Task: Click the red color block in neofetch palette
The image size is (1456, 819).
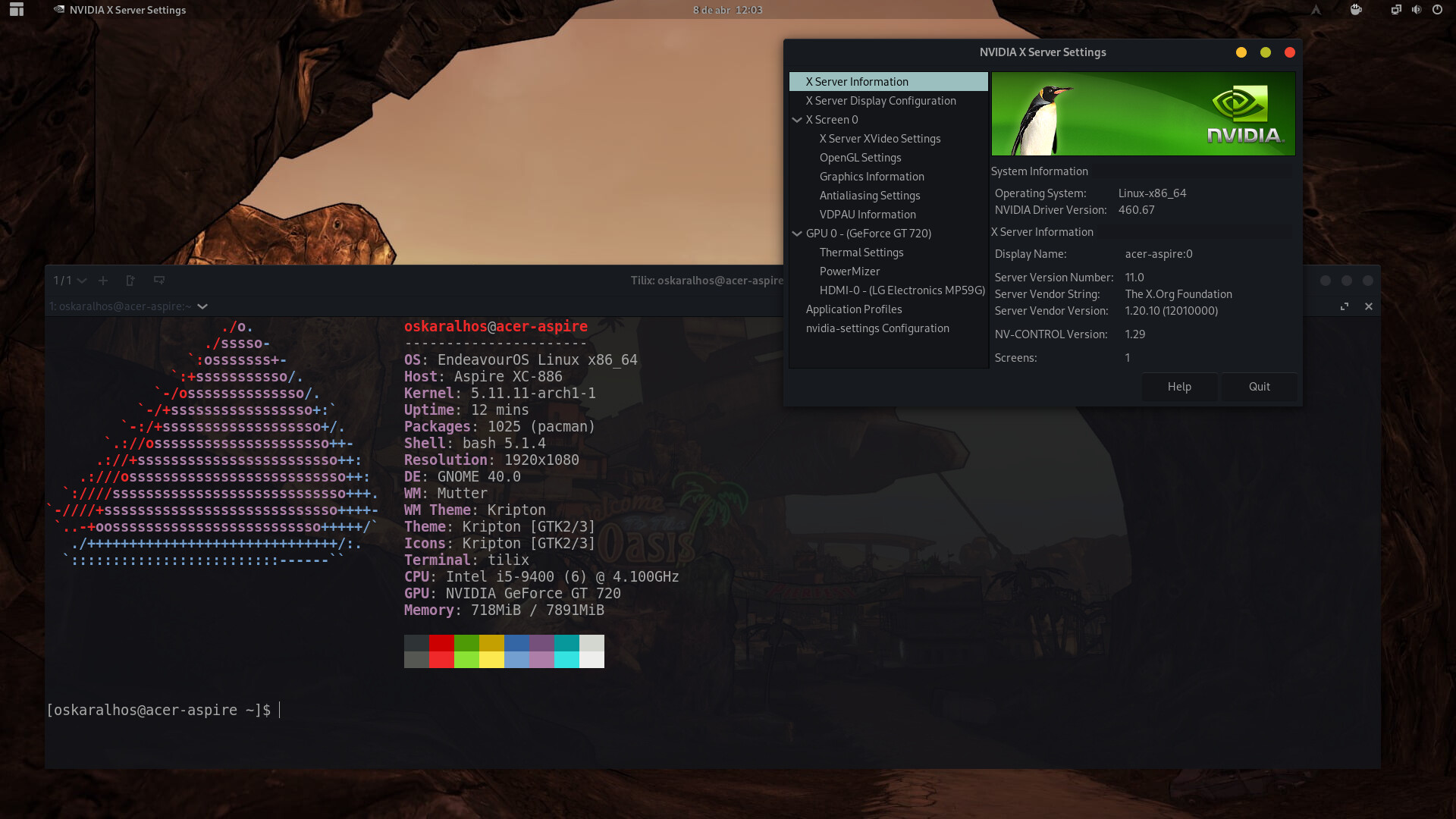Action: (441, 643)
